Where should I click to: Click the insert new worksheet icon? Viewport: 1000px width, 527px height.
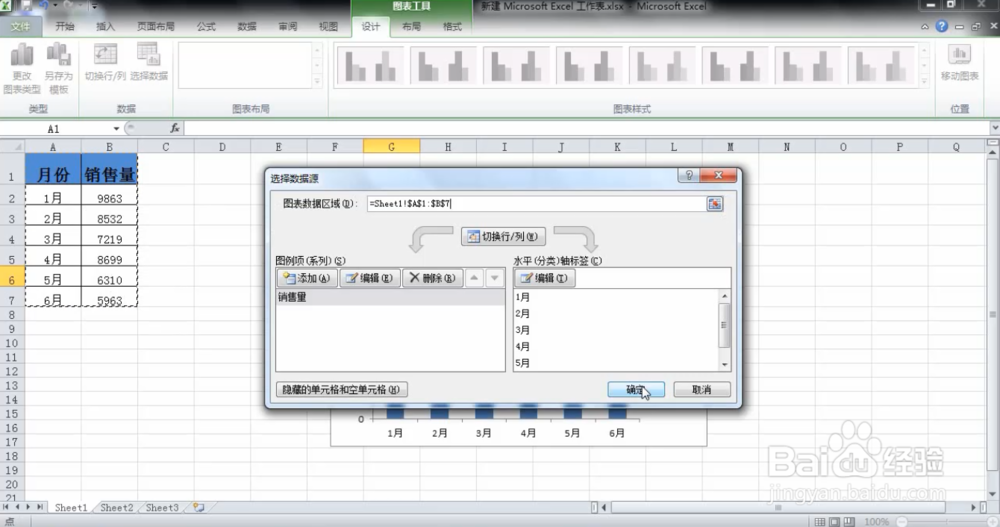(x=199, y=507)
